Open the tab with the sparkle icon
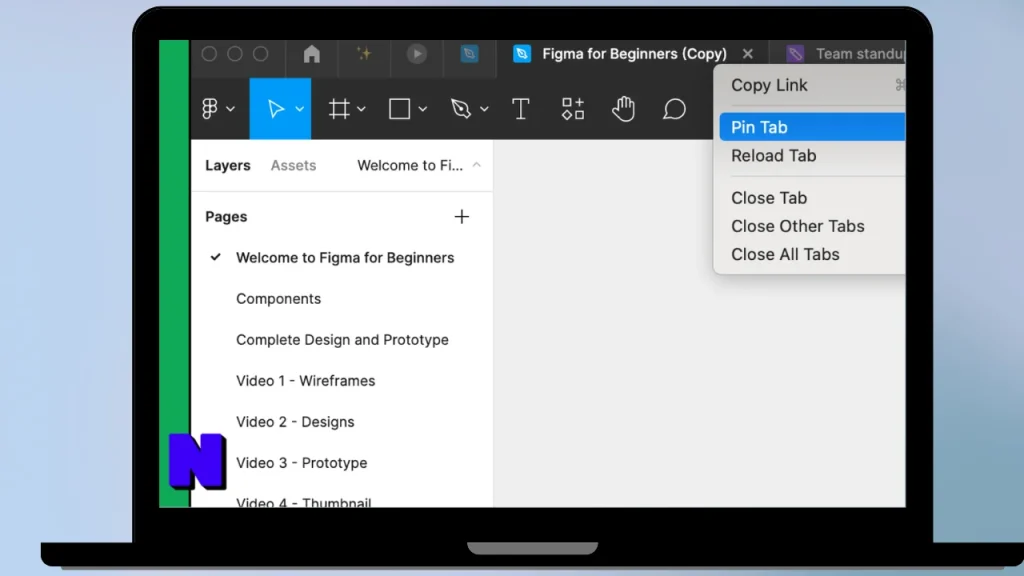This screenshot has height=576, width=1024. pos(364,54)
